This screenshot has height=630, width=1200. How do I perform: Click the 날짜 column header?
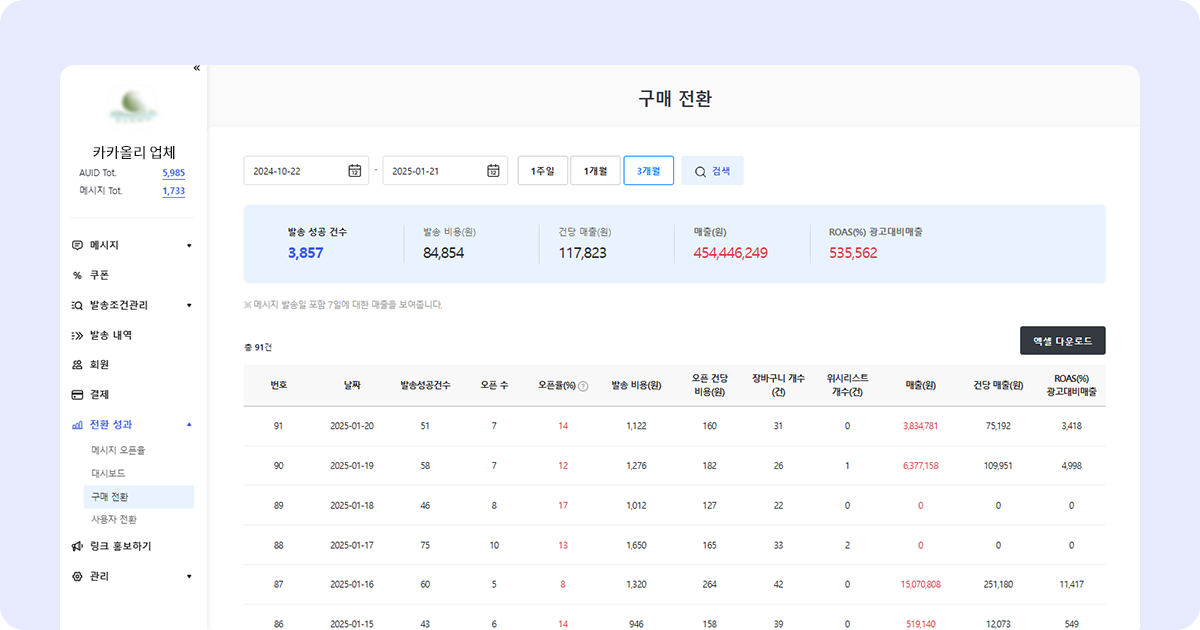click(x=352, y=386)
